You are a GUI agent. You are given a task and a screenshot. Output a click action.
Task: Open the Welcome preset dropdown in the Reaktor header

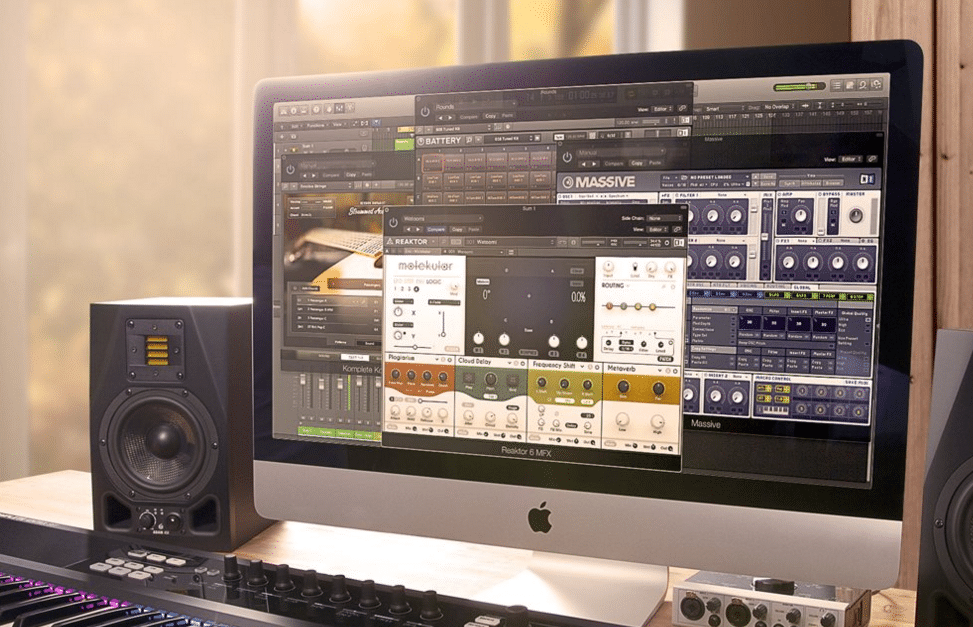click(441, 219)
